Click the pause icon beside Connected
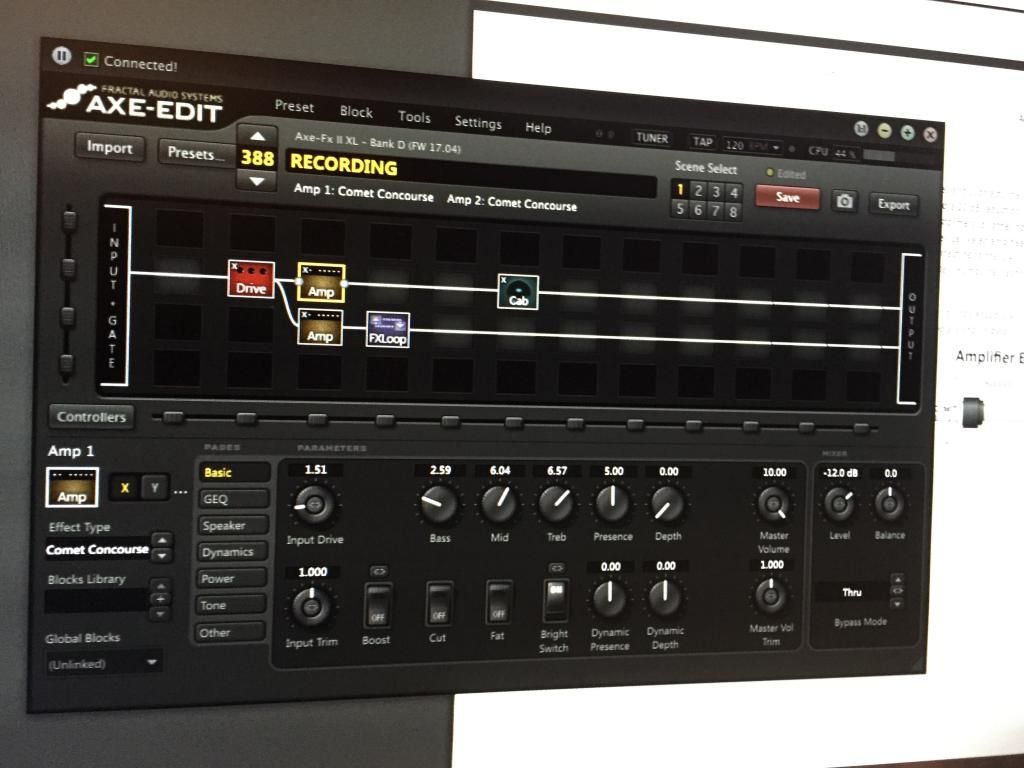Screen dimensions: 1024x768 pyautogui.click(x=61, y=56)
